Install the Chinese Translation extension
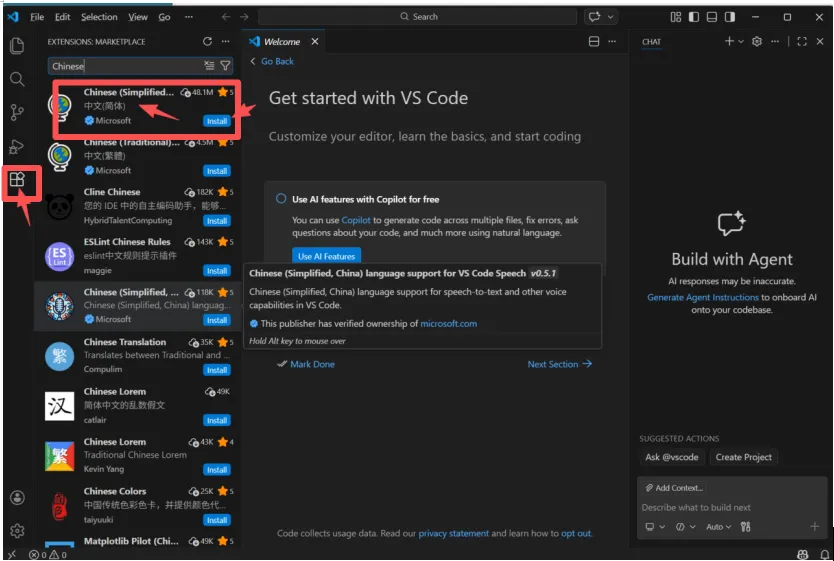The width and height of the screenshot is (834, 561). pyautogui.click(x=217, y=370)
